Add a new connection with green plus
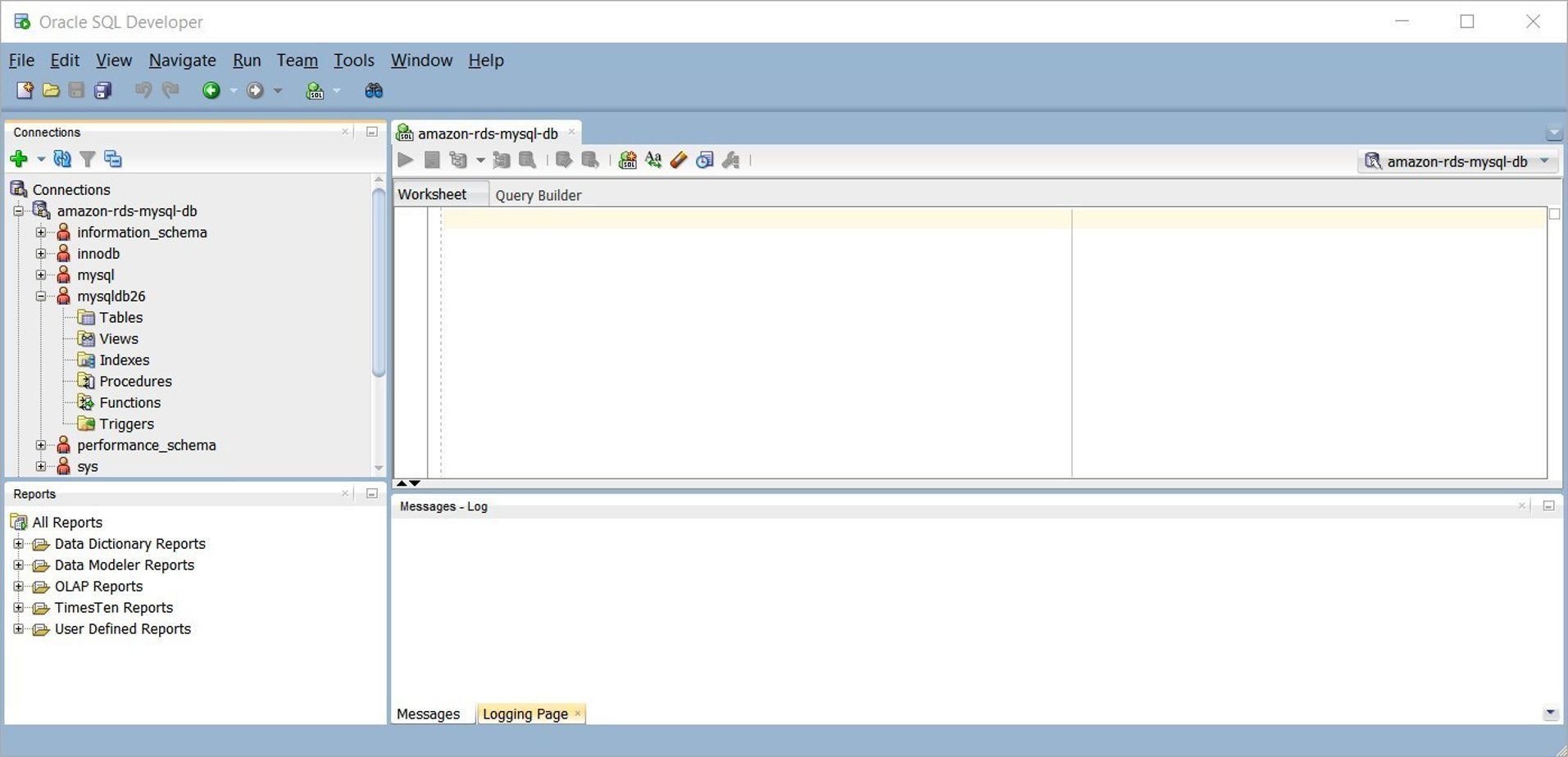This screenshot has height=757, width=1568. 19,159
